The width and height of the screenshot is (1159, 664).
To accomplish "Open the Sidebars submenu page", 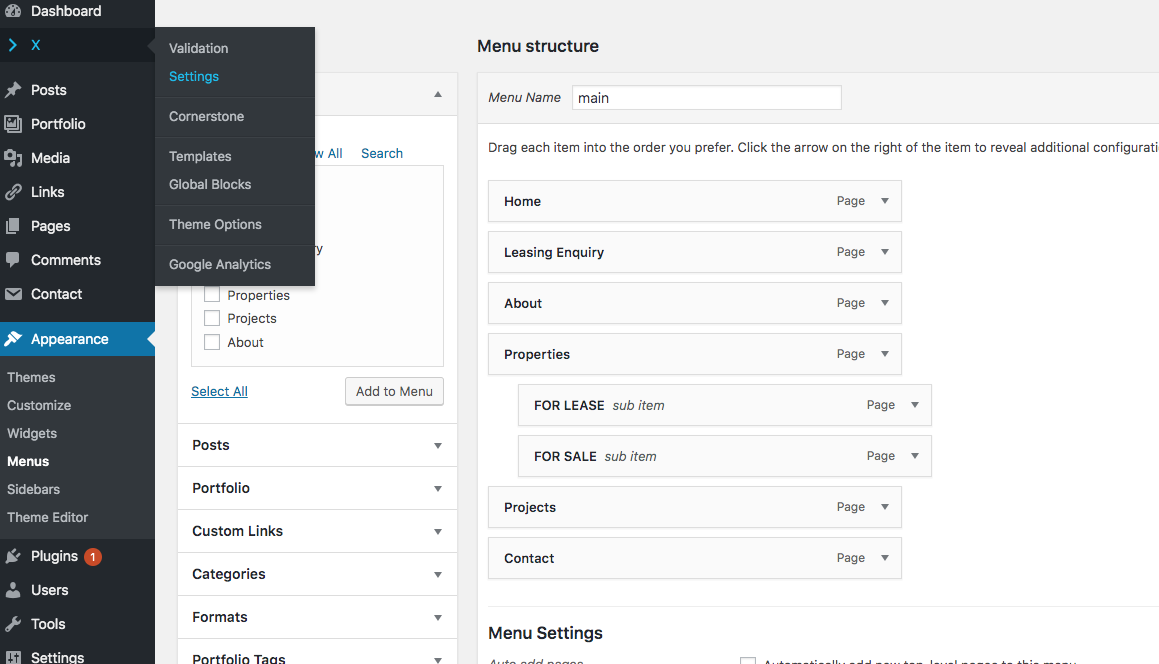I will click(33, 489).
